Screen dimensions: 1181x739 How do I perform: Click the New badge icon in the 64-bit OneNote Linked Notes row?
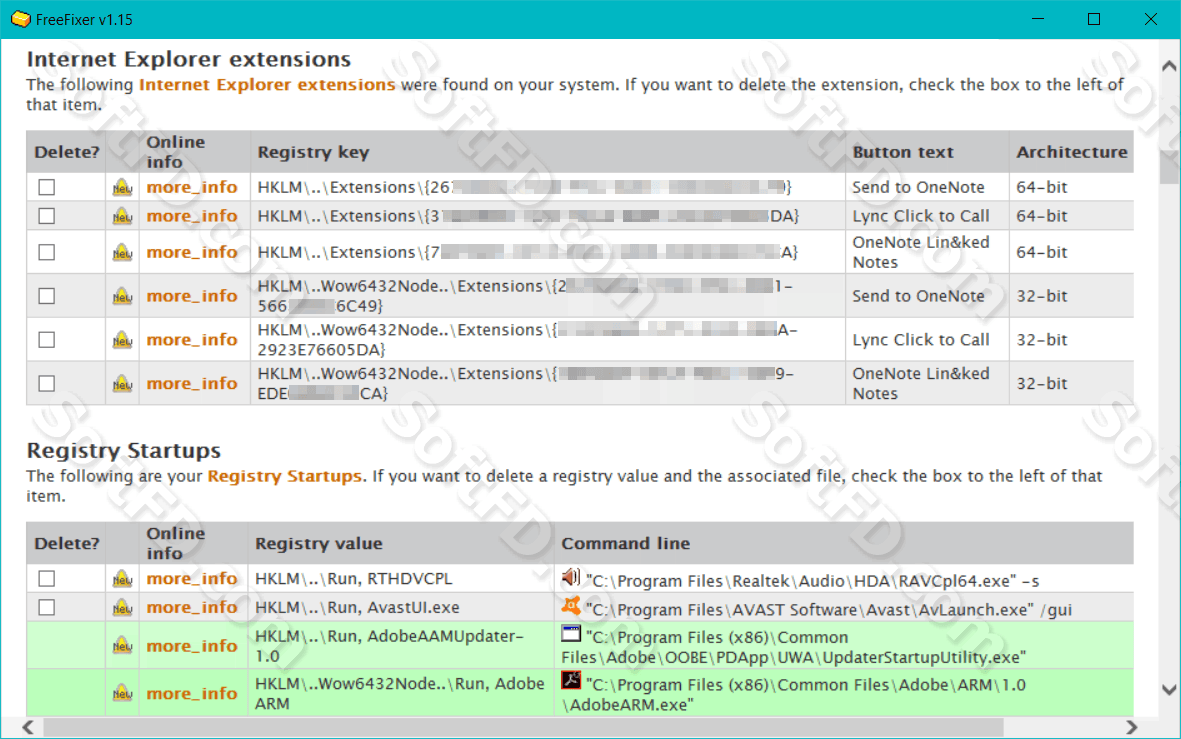click(122, 252)
